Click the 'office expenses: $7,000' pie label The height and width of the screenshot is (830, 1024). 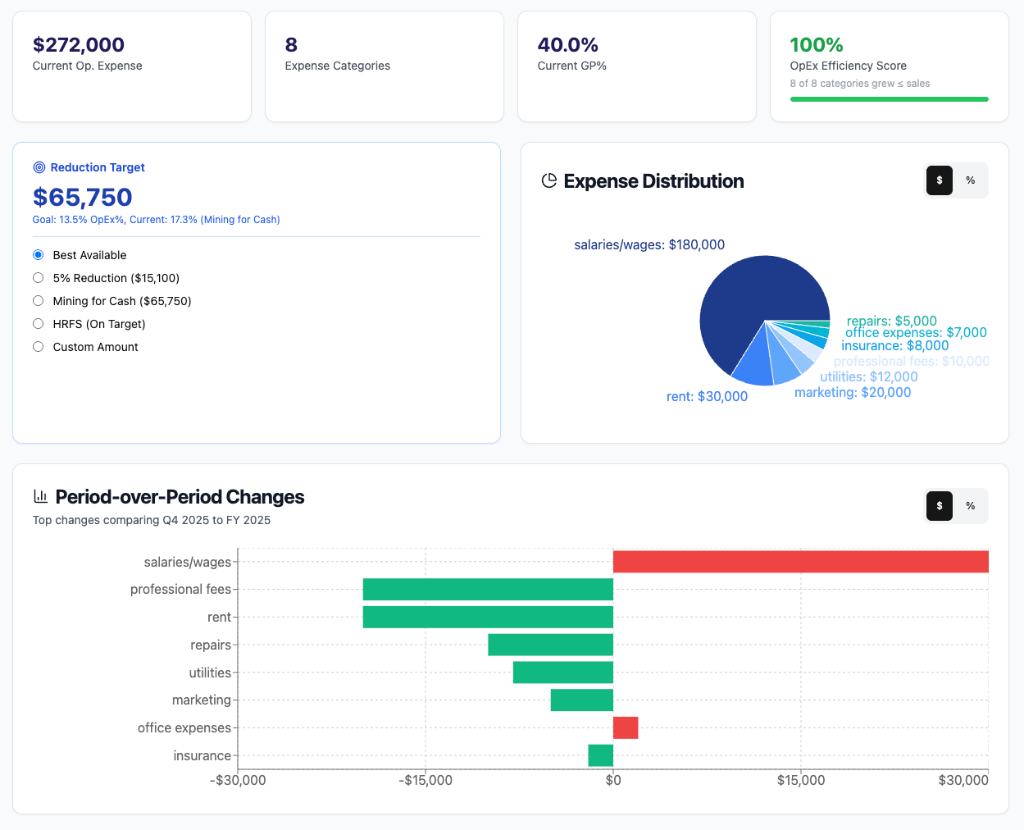click(916, 332)
